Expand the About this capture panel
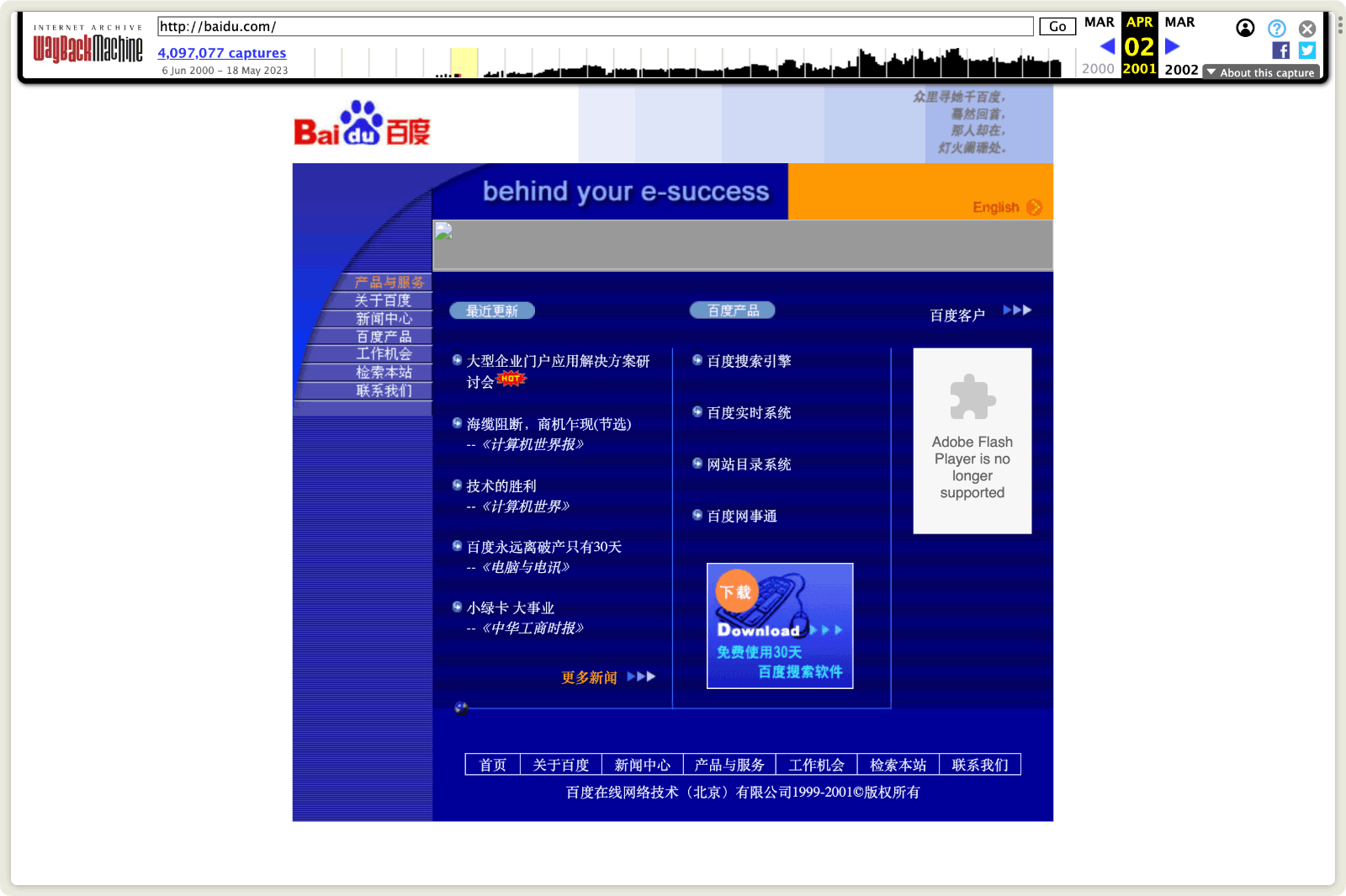Viewport: 1346px width, 896px height. [1259, 72]
